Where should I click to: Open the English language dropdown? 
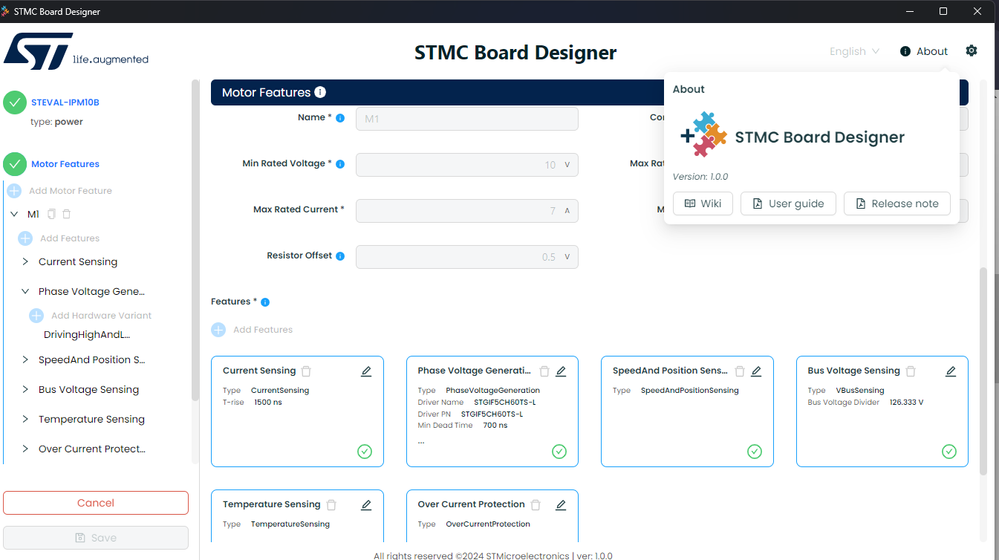point(854,51)
